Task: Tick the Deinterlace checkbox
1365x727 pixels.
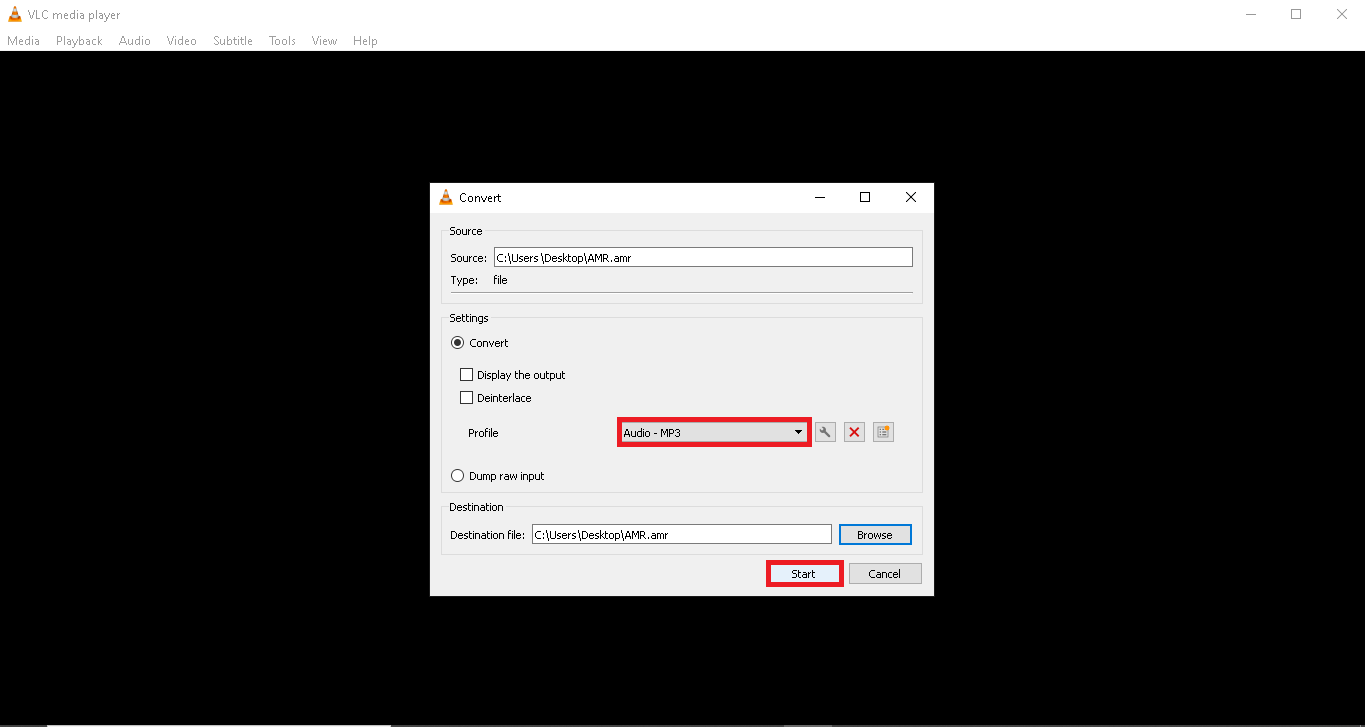Action: coord(466,398)
